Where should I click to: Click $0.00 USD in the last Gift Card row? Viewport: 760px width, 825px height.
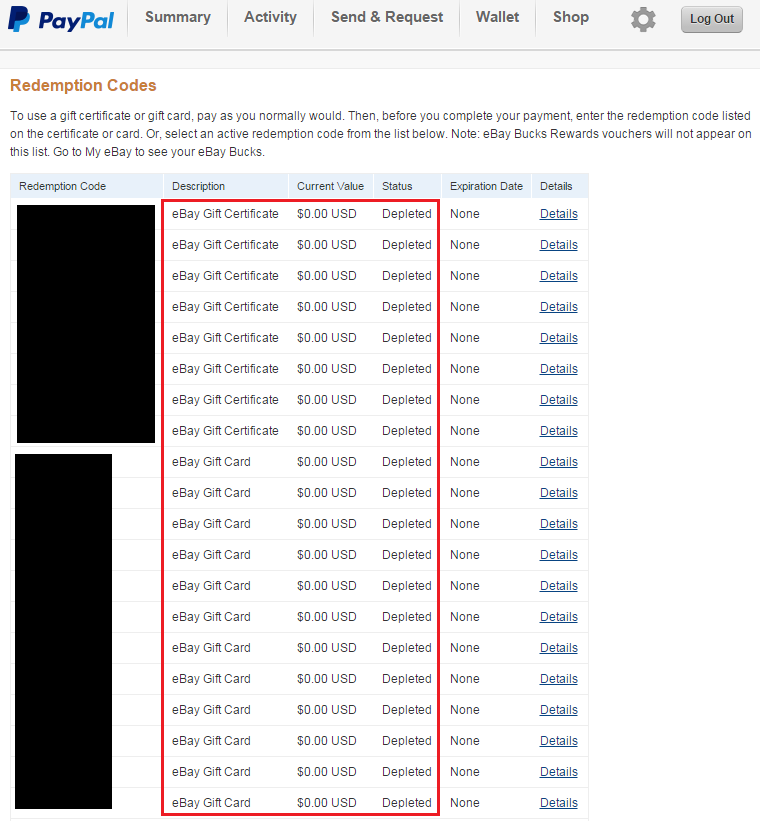[326, 804]
